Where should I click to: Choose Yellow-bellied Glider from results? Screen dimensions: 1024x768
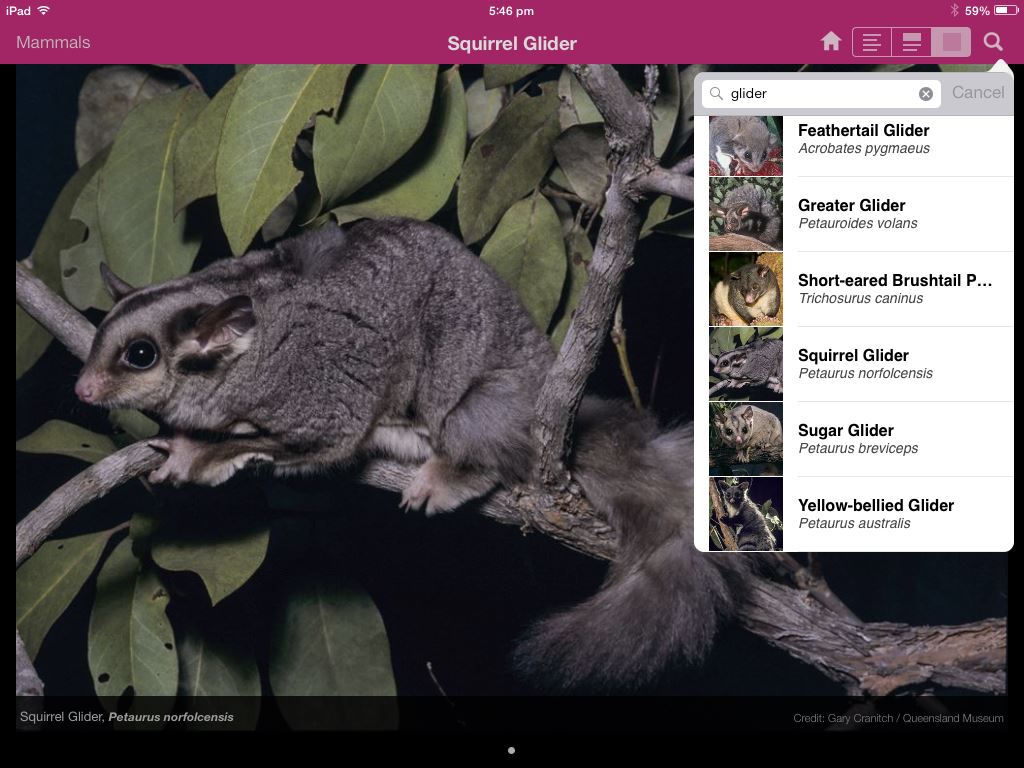(895, 514)
